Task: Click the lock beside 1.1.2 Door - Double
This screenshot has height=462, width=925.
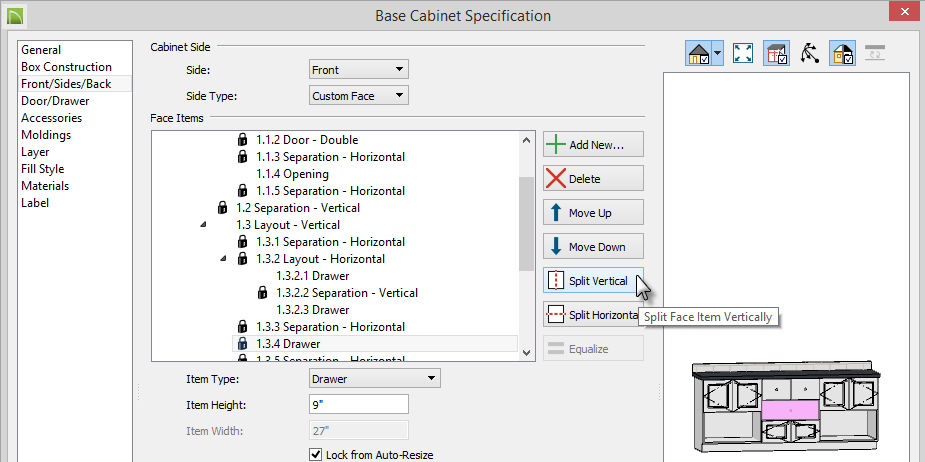Action: pyautogui.click(x=242, y=140)
